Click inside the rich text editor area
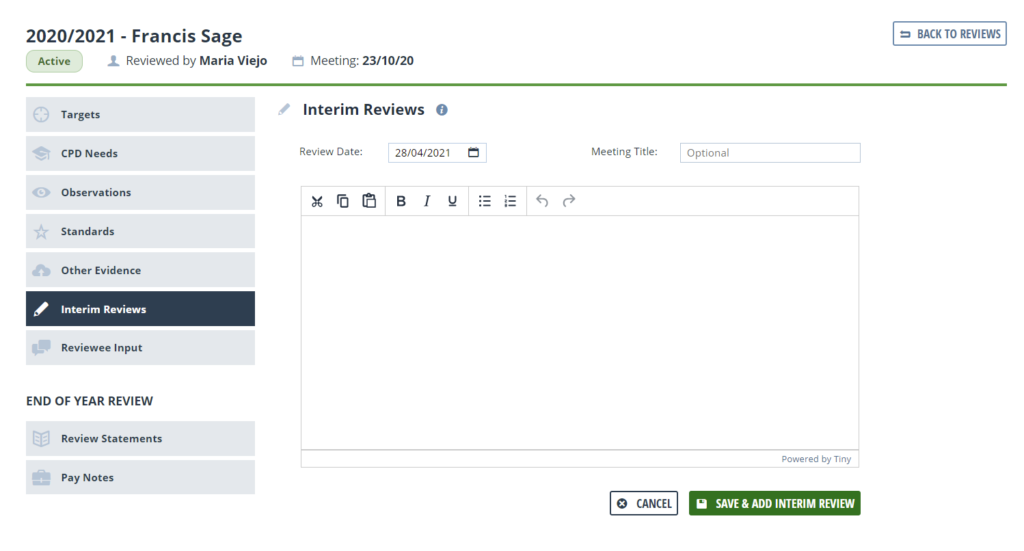Viewport: 1024px width, 551px height. [x=580, y=332]
